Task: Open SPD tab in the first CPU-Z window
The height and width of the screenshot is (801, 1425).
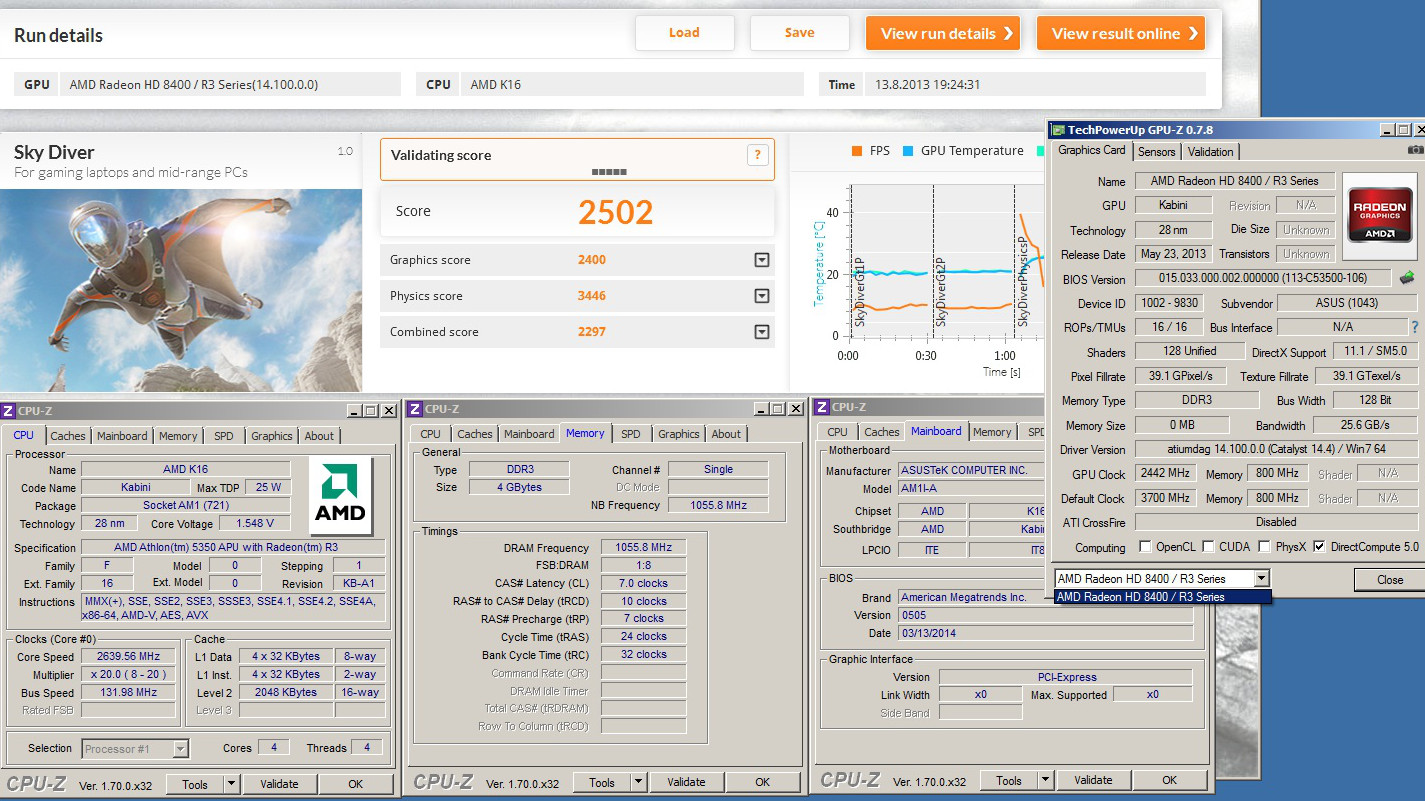Action: click(224, 436)
